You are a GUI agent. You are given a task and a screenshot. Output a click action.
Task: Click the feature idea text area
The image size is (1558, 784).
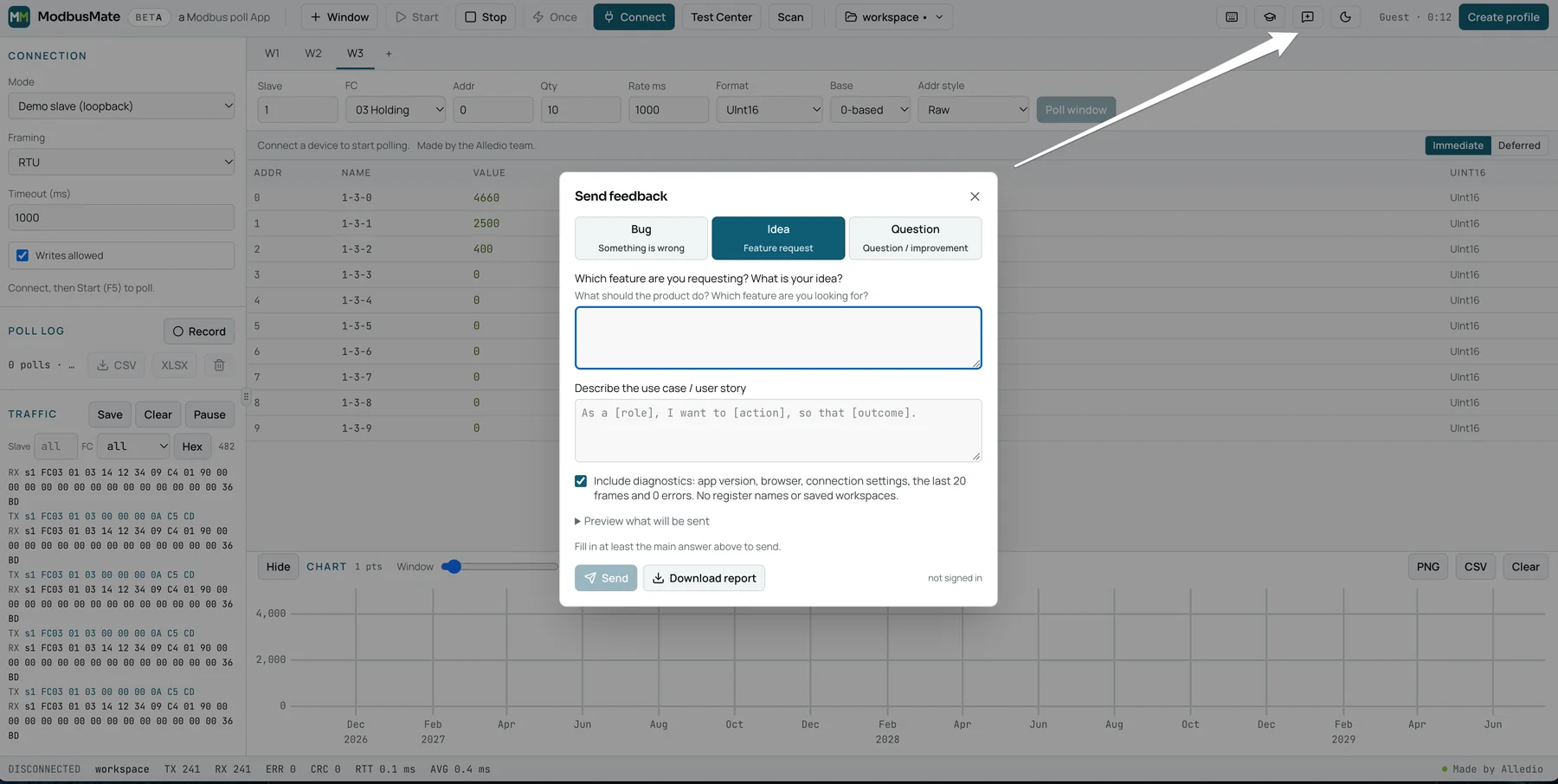[778, 337]
